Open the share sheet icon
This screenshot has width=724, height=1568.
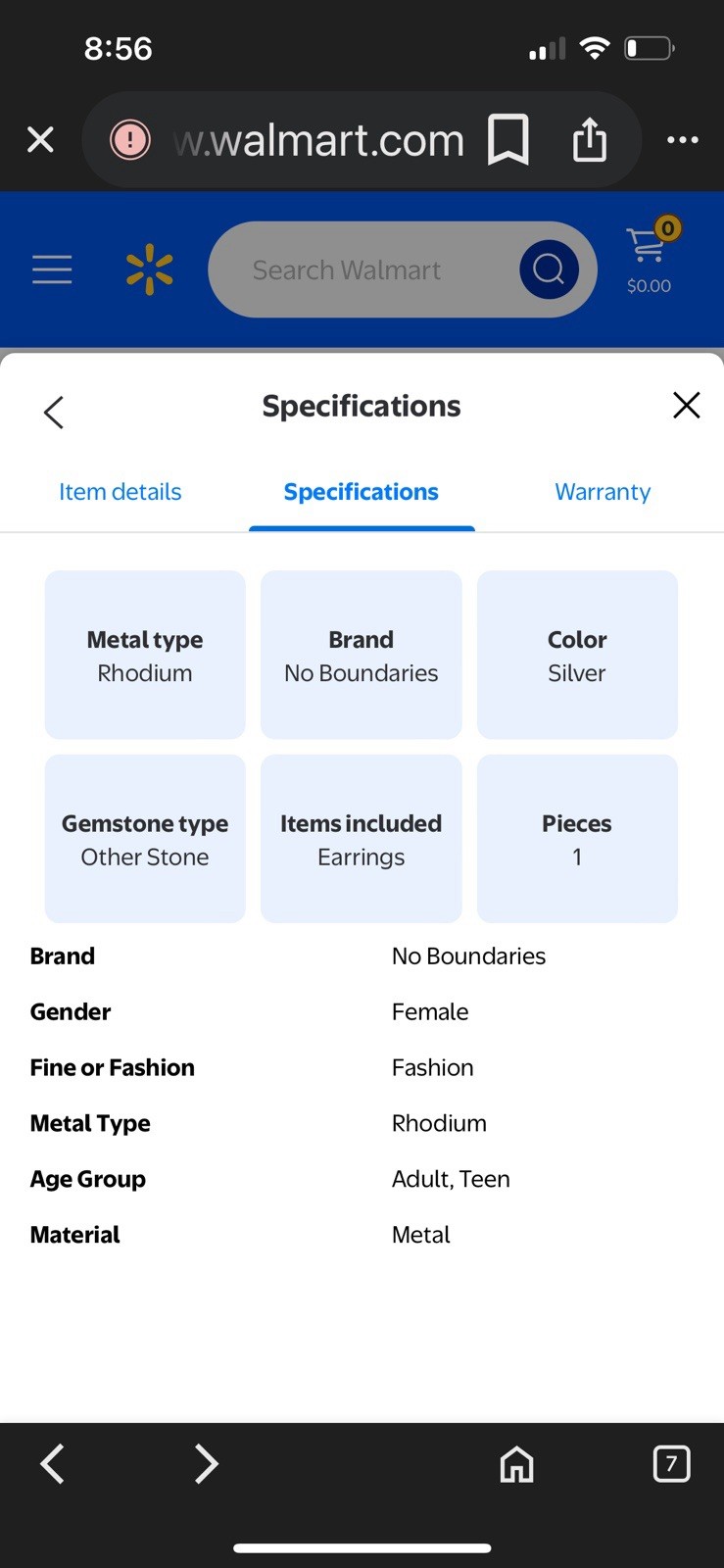[x=590, y=139]
